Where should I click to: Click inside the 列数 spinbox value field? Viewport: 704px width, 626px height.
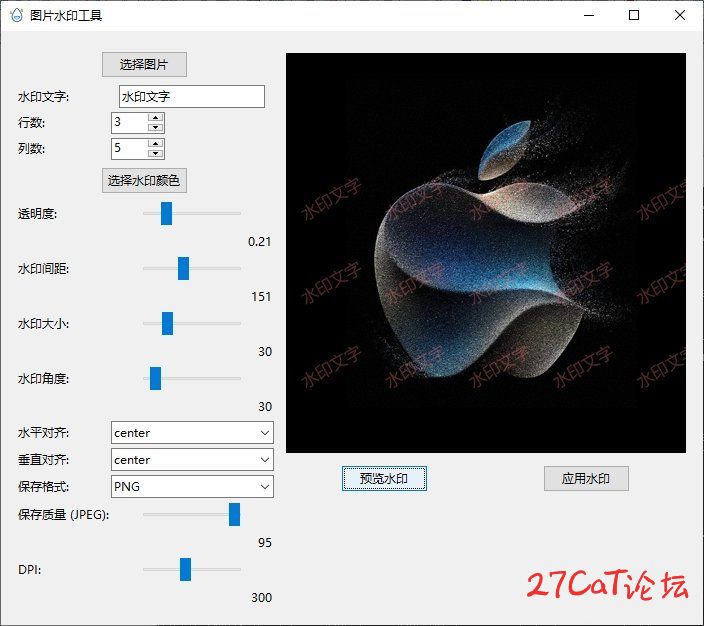point(130,148)
